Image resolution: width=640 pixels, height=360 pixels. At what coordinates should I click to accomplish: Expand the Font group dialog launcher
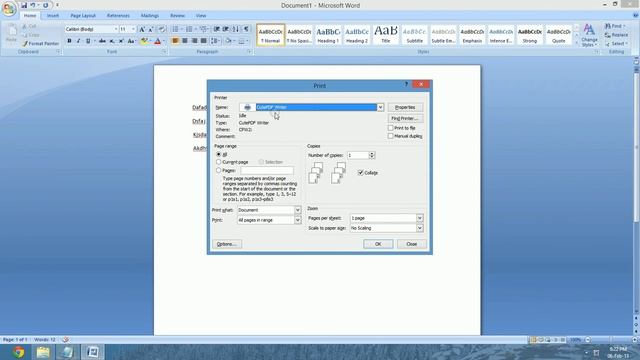tap(164, 52)
